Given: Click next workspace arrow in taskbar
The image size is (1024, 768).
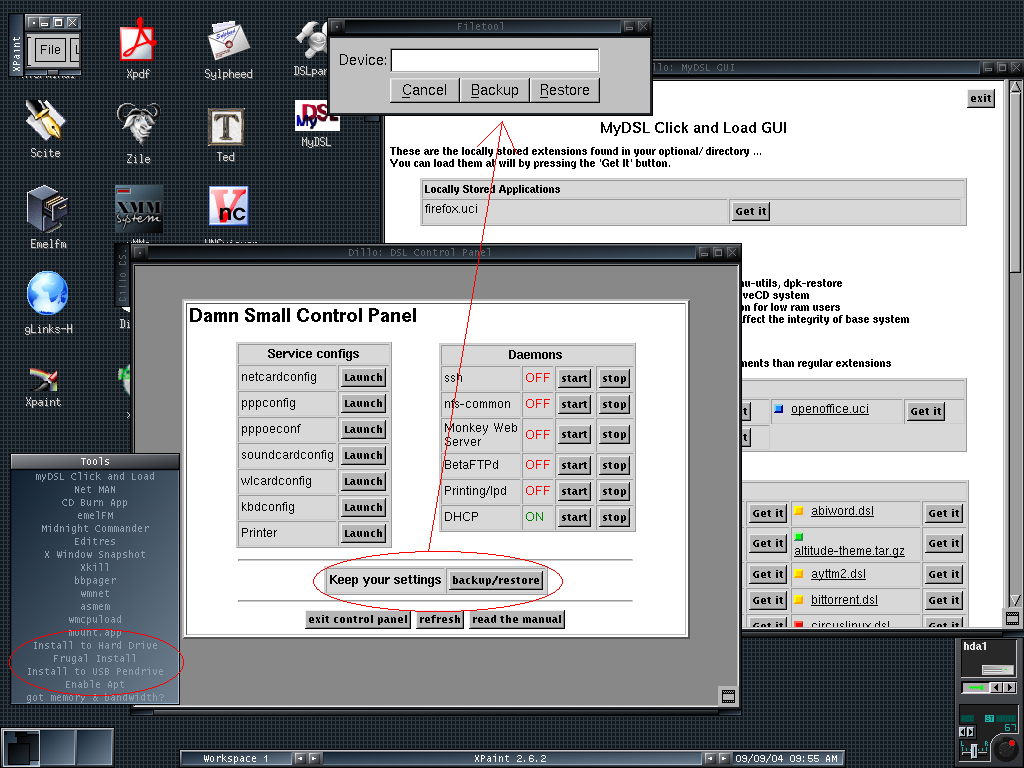Looking at the screenshot, I should pos(313,758).
